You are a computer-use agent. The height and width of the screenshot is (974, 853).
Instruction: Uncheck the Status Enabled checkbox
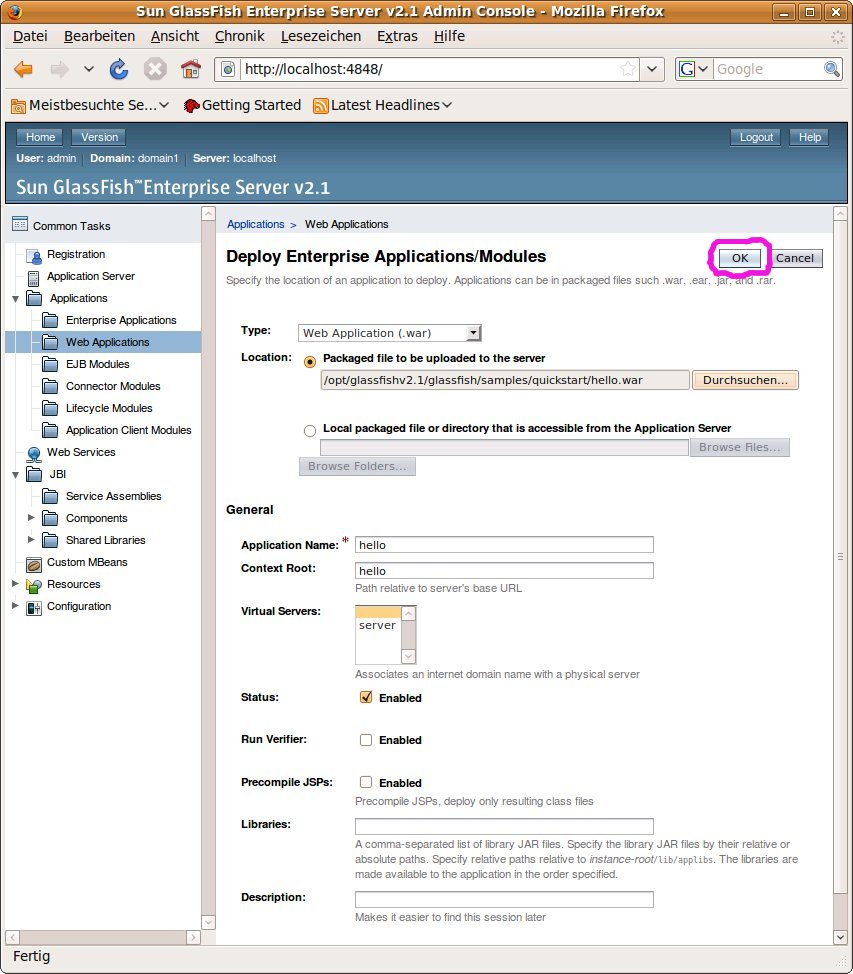[x=366, y=698]
